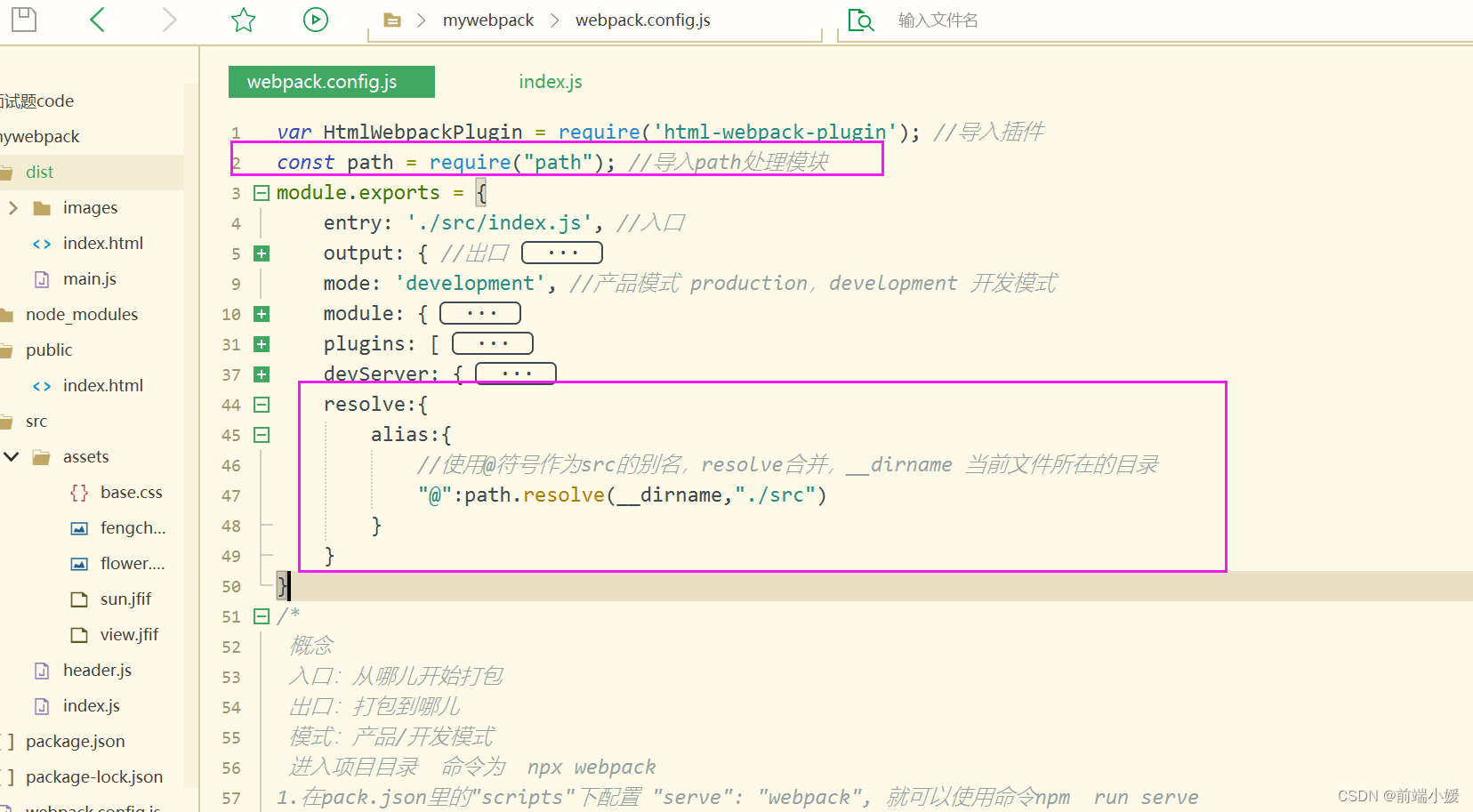Click the file icon beside view.jfif
This screenshot has width=1473, height=812.
pyautogui.click(x=79, y=635)
